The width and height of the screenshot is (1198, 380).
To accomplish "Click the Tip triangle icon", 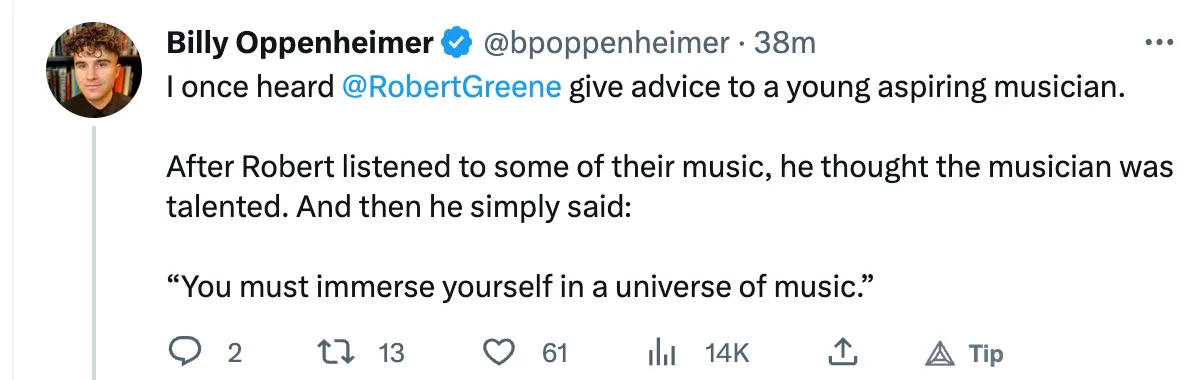I will point(941,353).
